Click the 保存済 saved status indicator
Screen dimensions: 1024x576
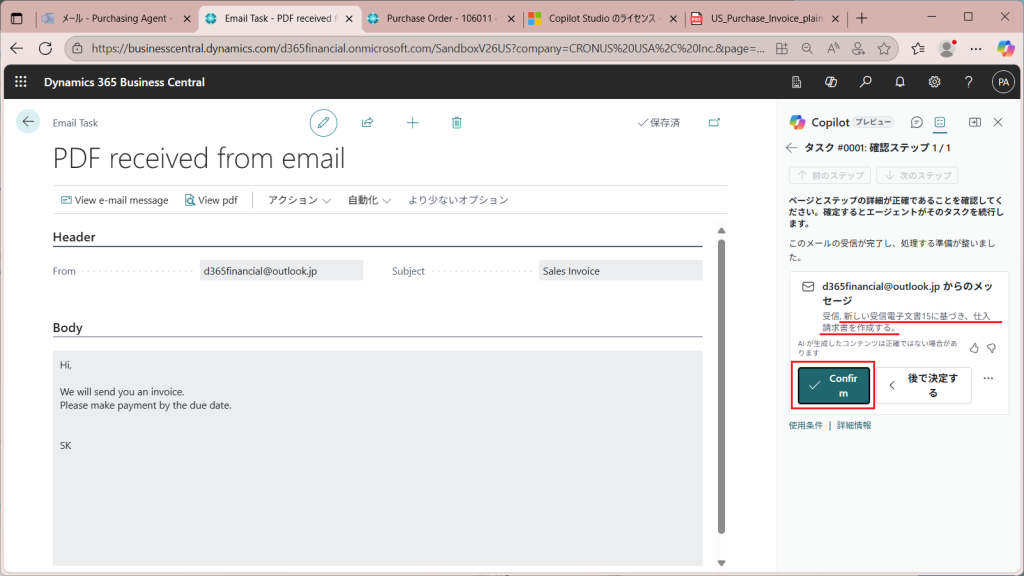point(658,122)
